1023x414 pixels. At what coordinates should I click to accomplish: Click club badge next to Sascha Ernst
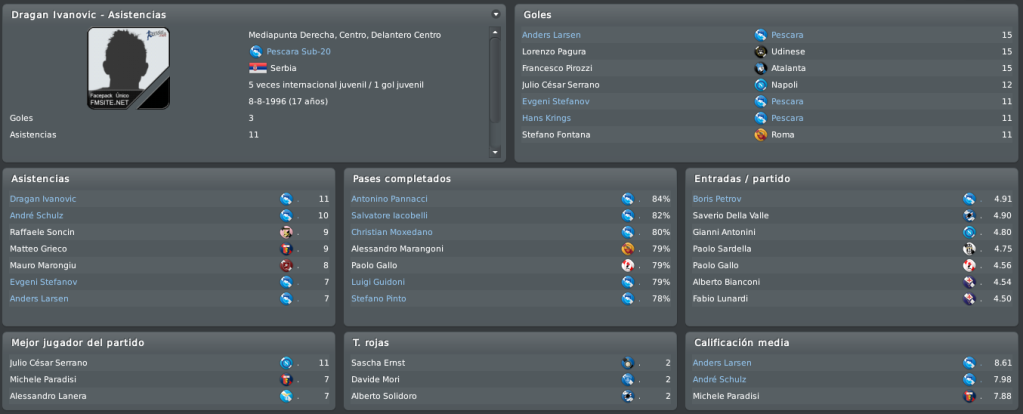(x=628, y=363)
